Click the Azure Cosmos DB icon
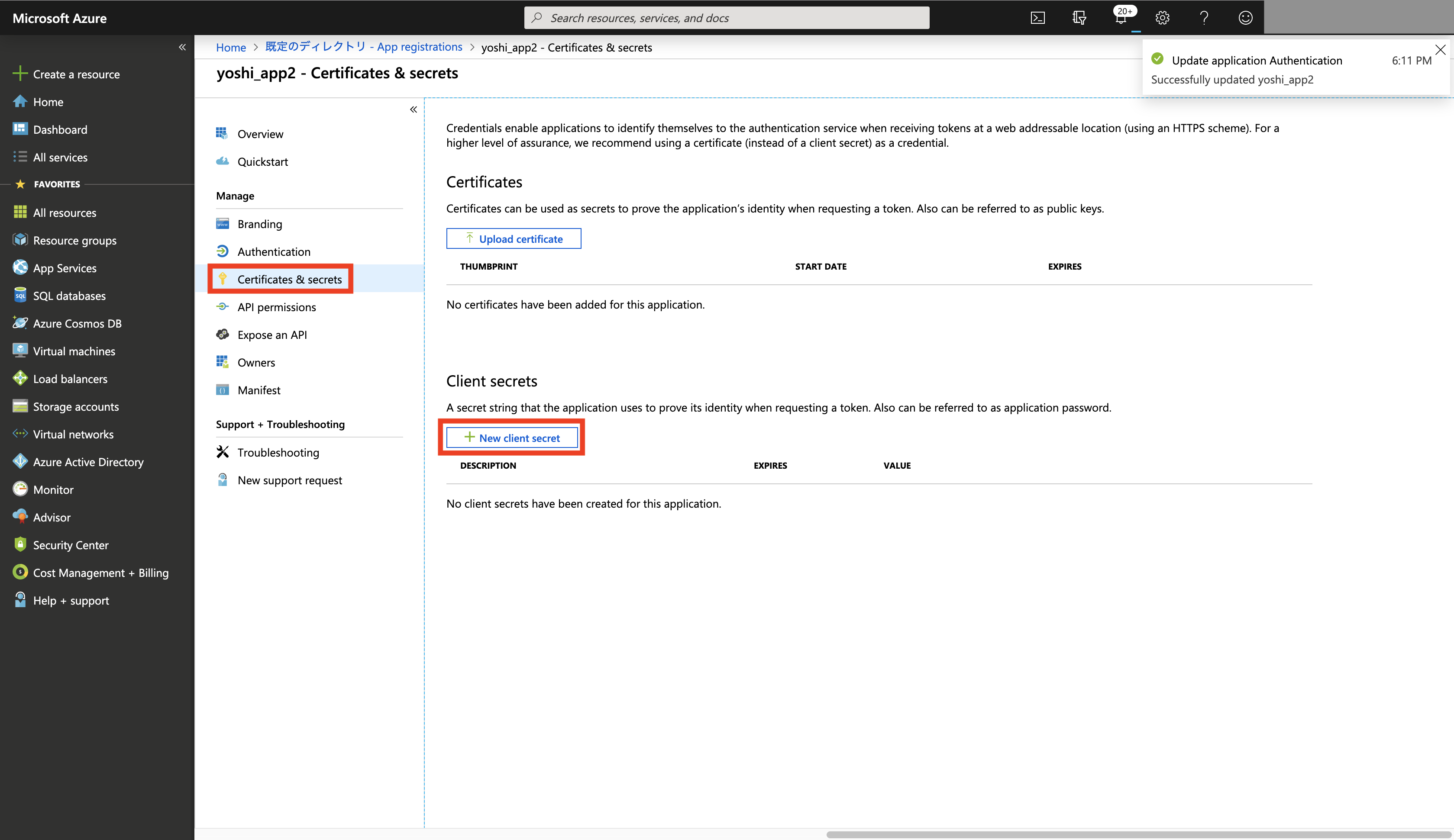 coord(20,323)
